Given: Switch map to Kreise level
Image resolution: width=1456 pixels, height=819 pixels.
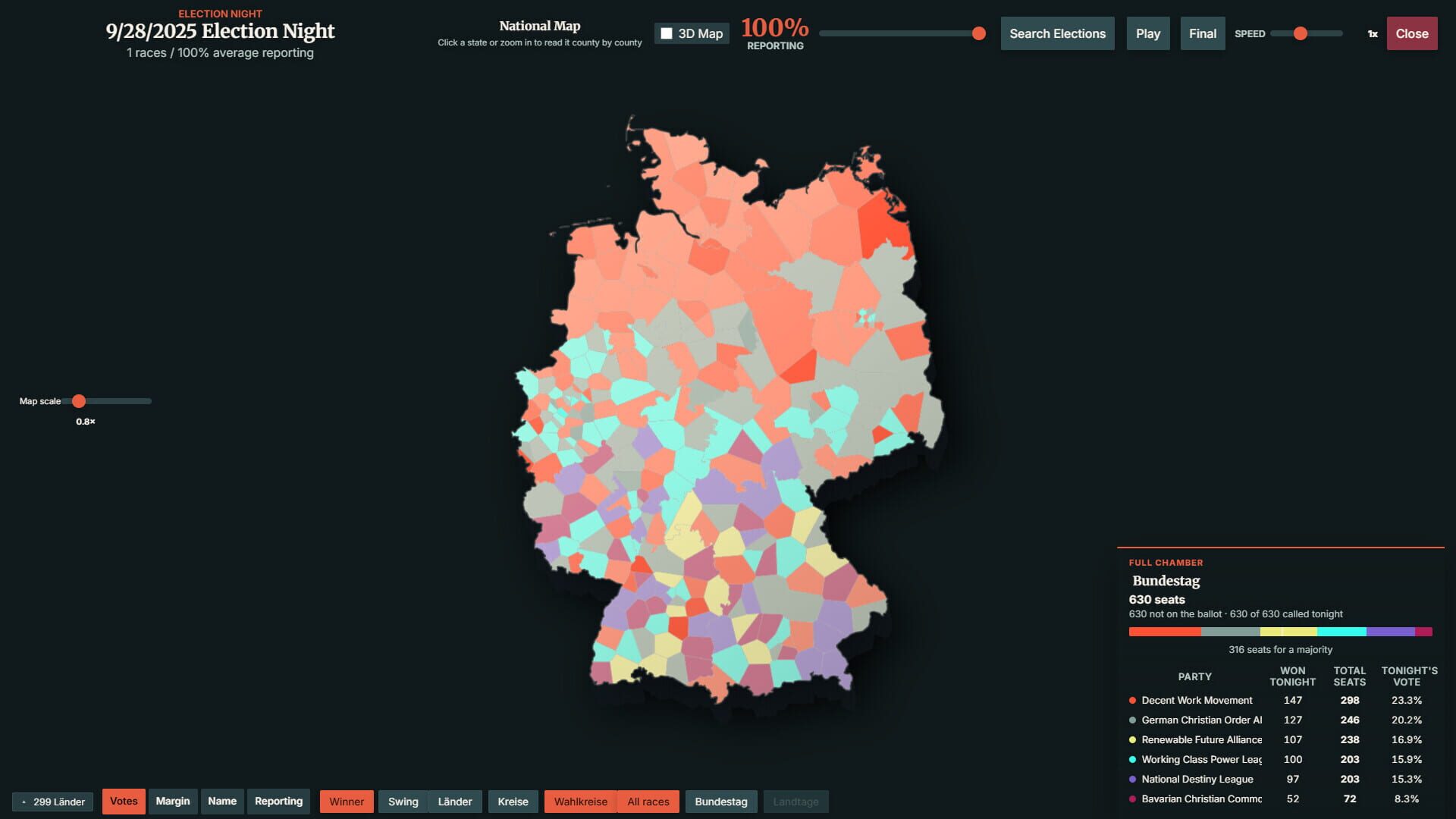Looking at the screenshot, I should pyautogui.click(x=513, y=802).
